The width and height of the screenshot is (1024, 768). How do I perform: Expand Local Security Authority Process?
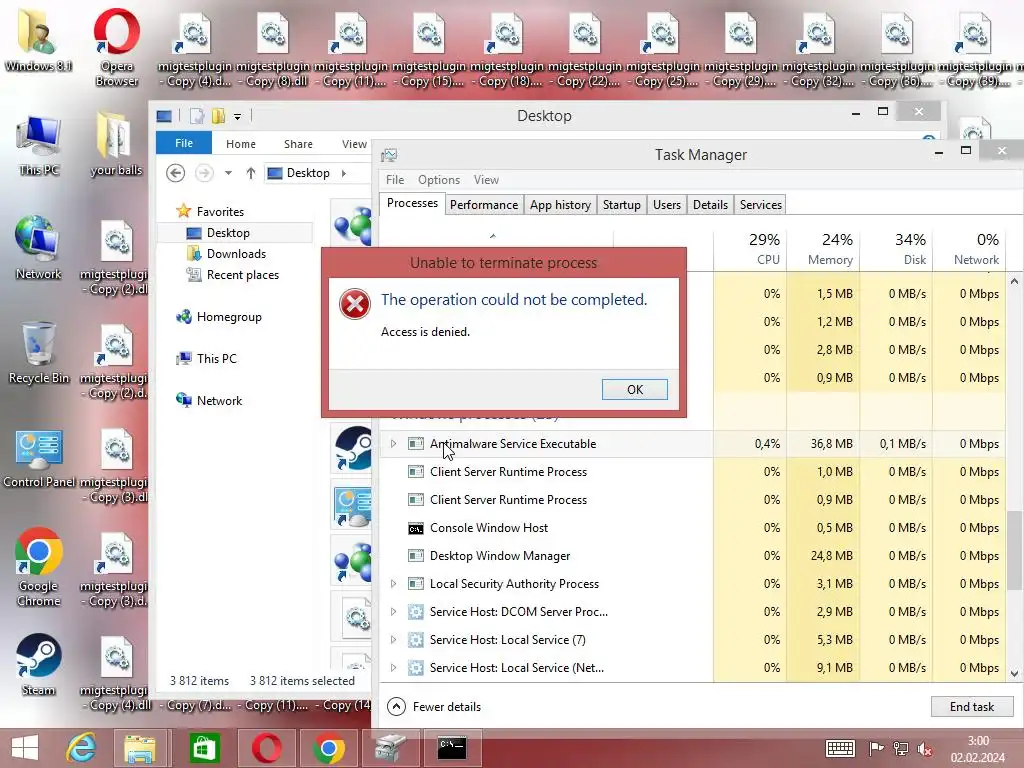point(393,584)
